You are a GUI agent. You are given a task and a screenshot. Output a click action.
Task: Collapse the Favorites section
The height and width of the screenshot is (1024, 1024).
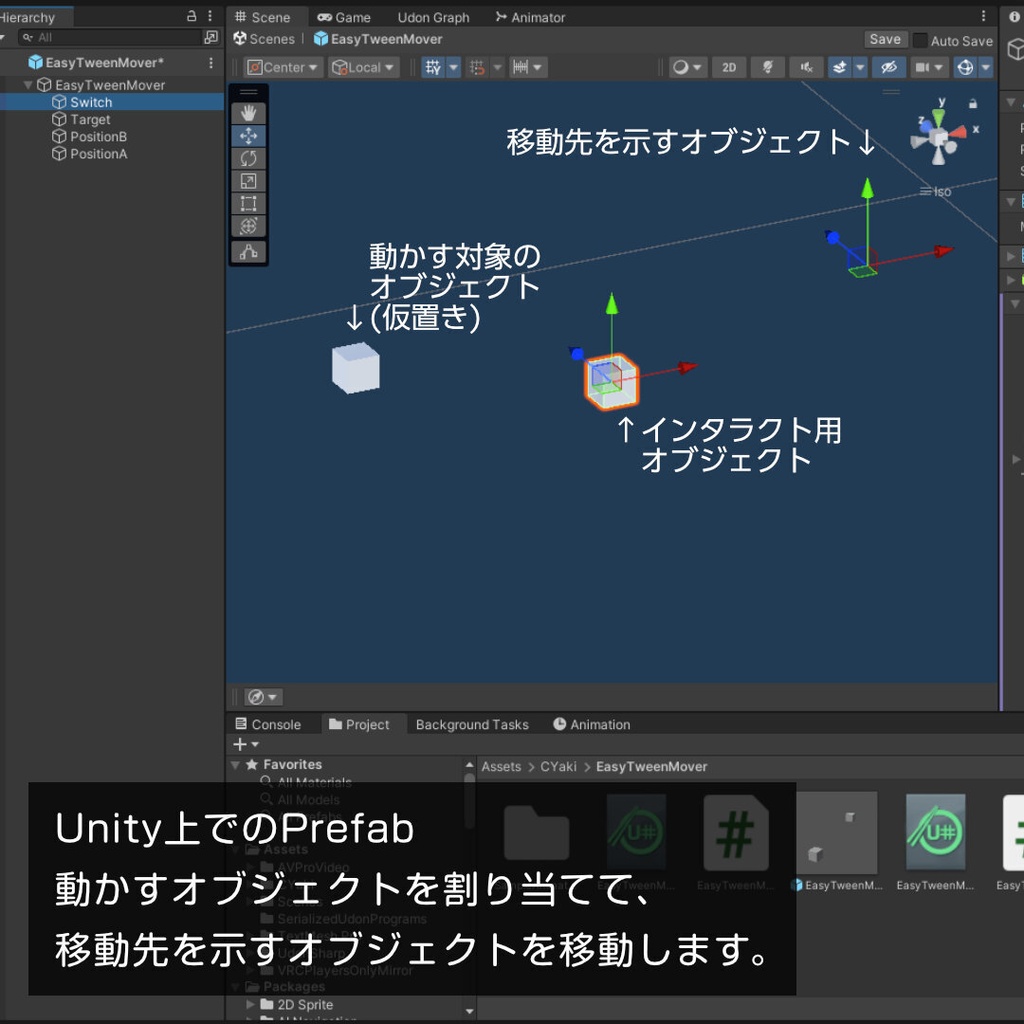click(x=236, y=765)
